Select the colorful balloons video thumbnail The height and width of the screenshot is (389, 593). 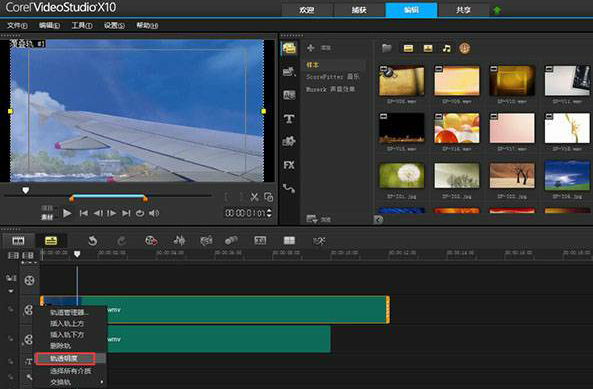point(457,128)
